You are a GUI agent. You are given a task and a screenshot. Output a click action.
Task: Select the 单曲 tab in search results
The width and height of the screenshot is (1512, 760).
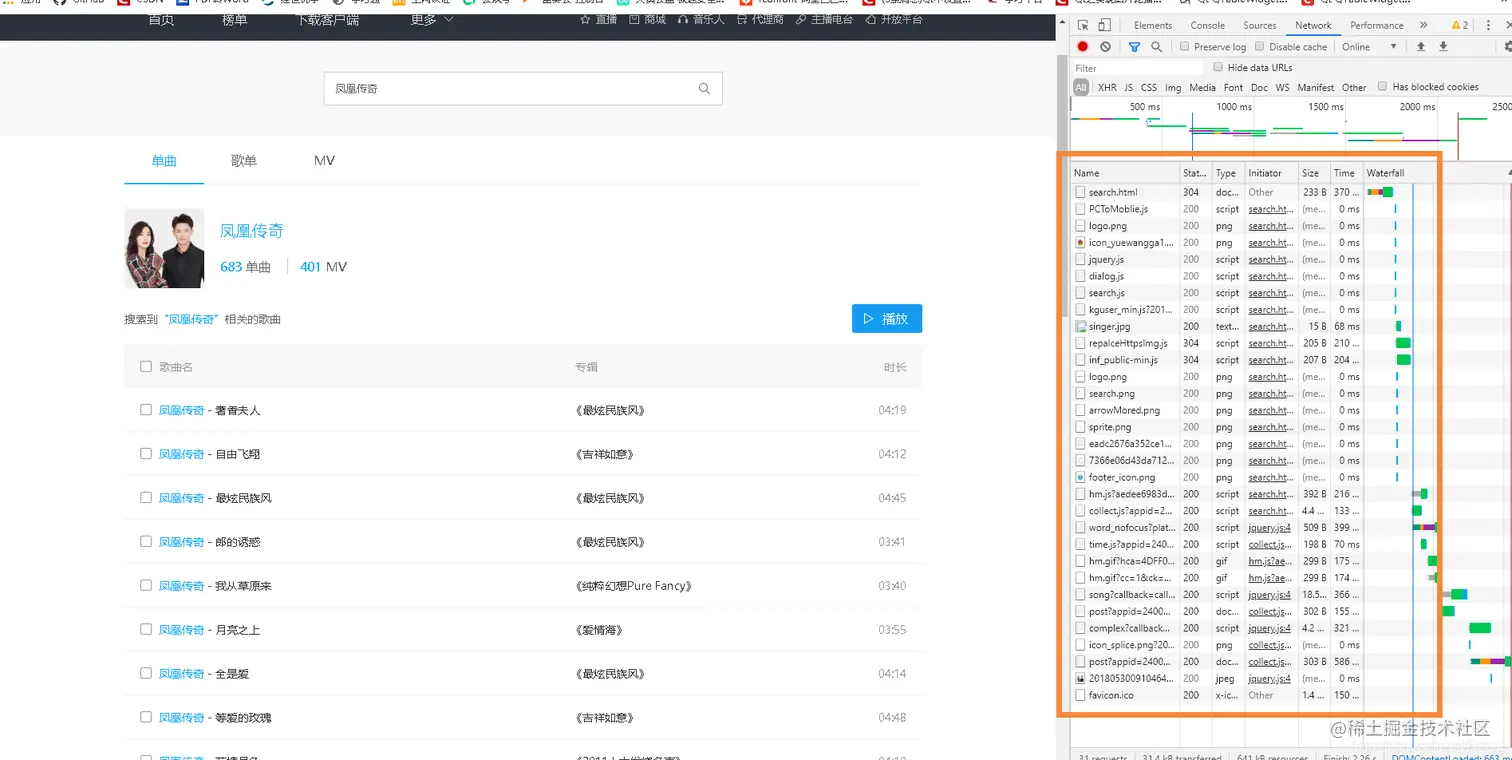click(164, 161)
